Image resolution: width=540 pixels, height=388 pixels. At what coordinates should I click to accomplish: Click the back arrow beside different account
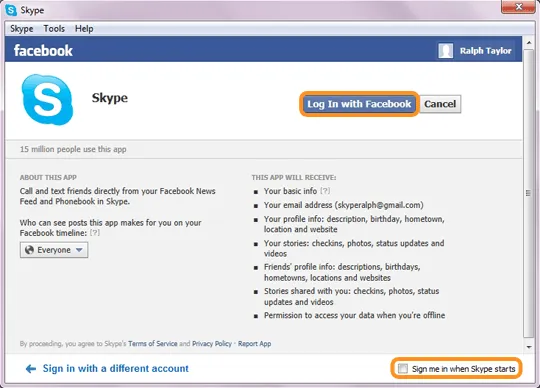click(31, 369)
